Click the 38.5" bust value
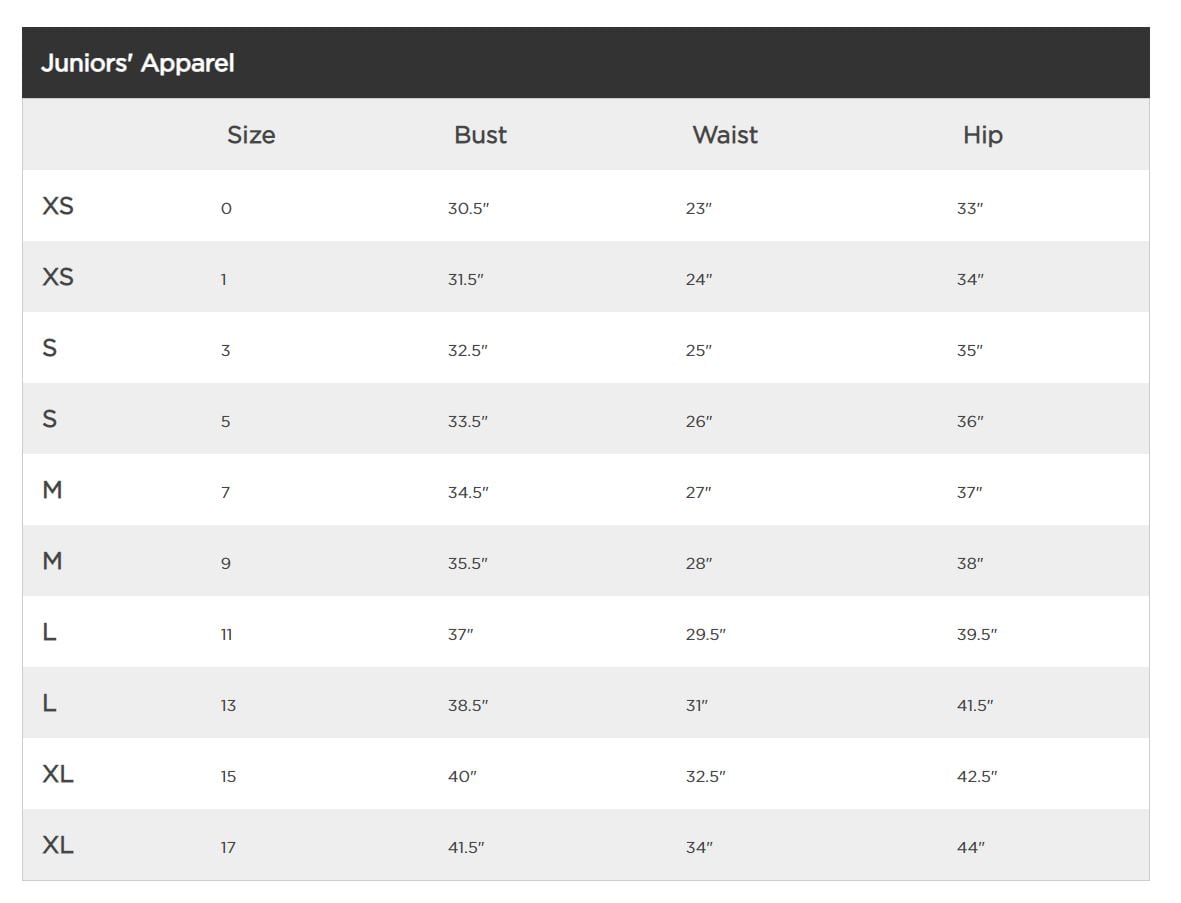The image size is (1181, 903). click(468, 706)
